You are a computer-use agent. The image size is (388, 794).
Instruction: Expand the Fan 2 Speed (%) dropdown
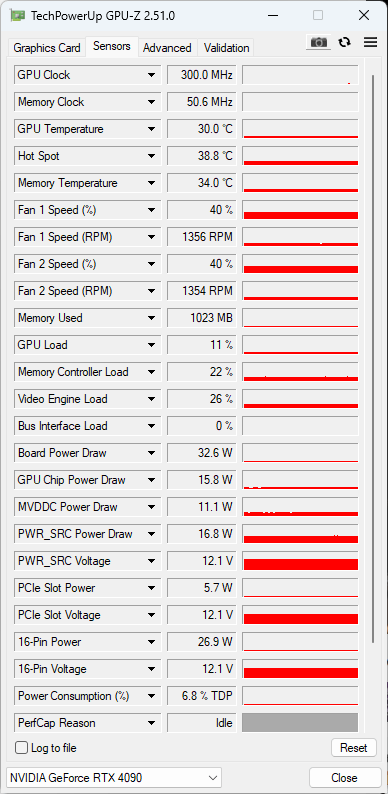tap(151, 264)
